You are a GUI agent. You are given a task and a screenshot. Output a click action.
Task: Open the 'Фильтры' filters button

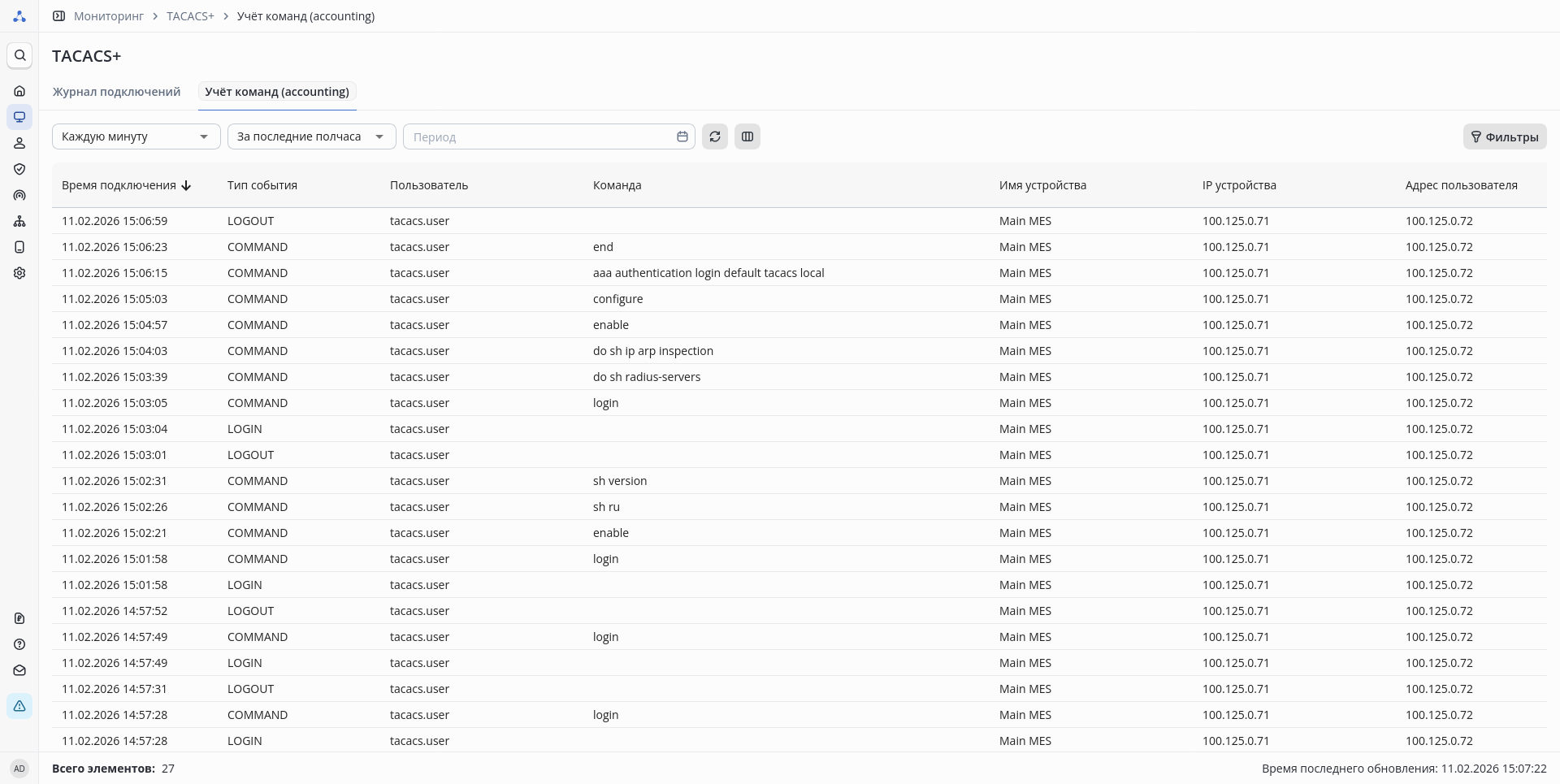click(x=1505, y=137)
